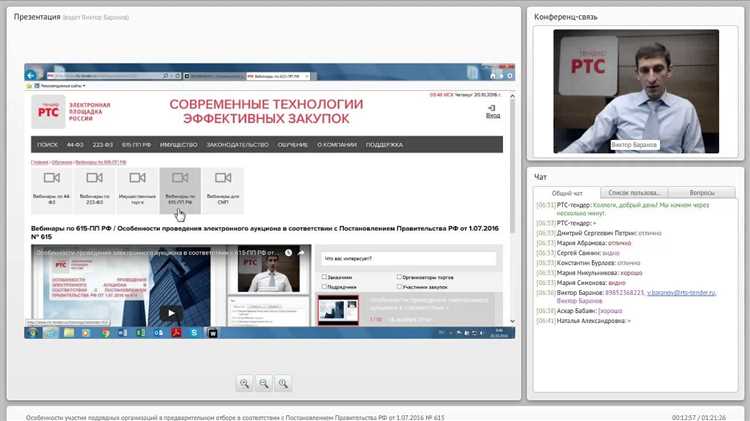Click the zoom out magnifier button

pos(264,383)
